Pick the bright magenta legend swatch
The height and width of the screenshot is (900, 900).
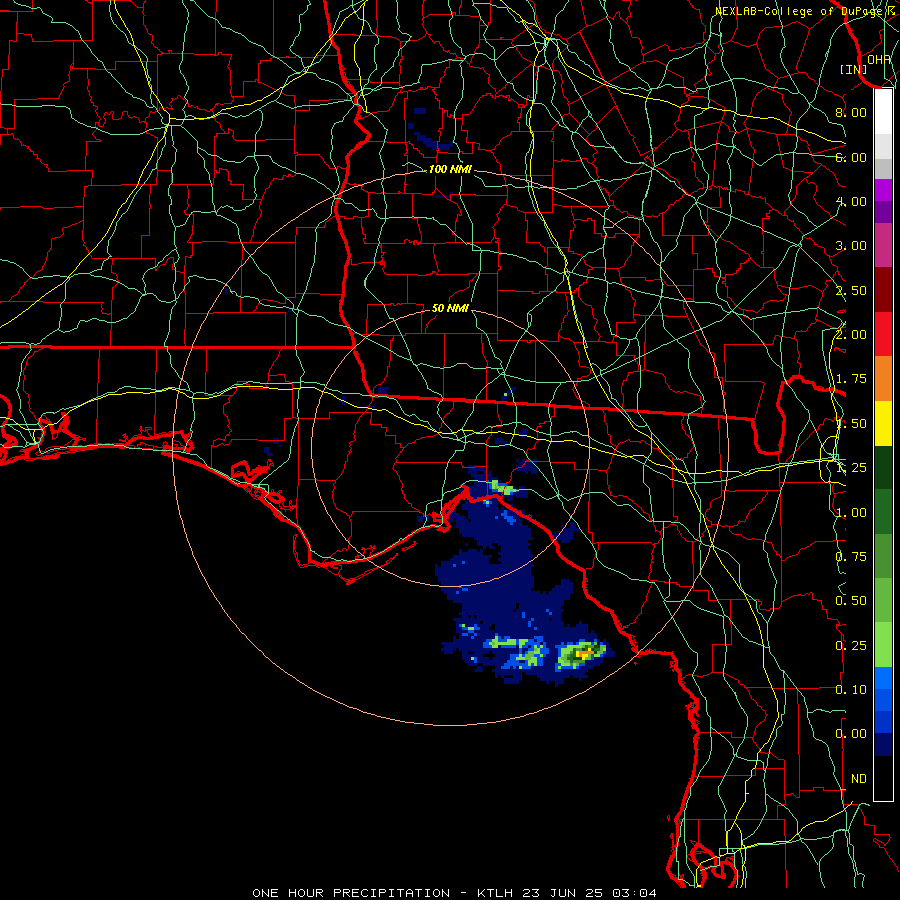[883, 190]
